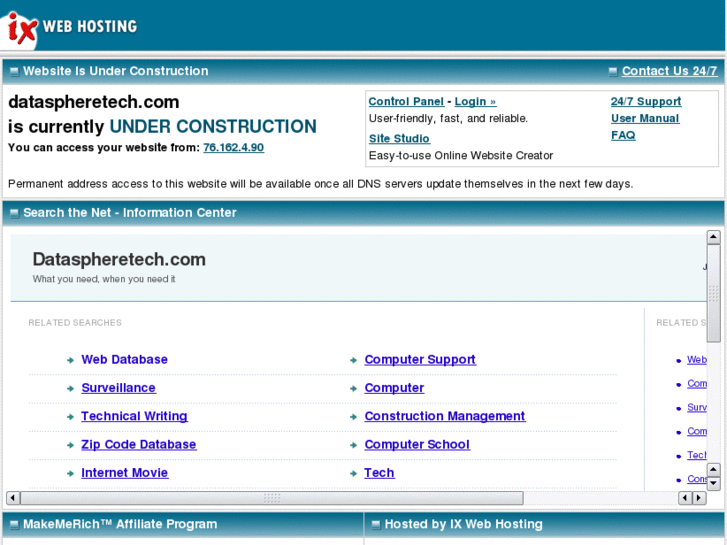Open the Internet Movie related search
Image resolution: width=727 pixels, height=545 pixels.
(125, 473)
